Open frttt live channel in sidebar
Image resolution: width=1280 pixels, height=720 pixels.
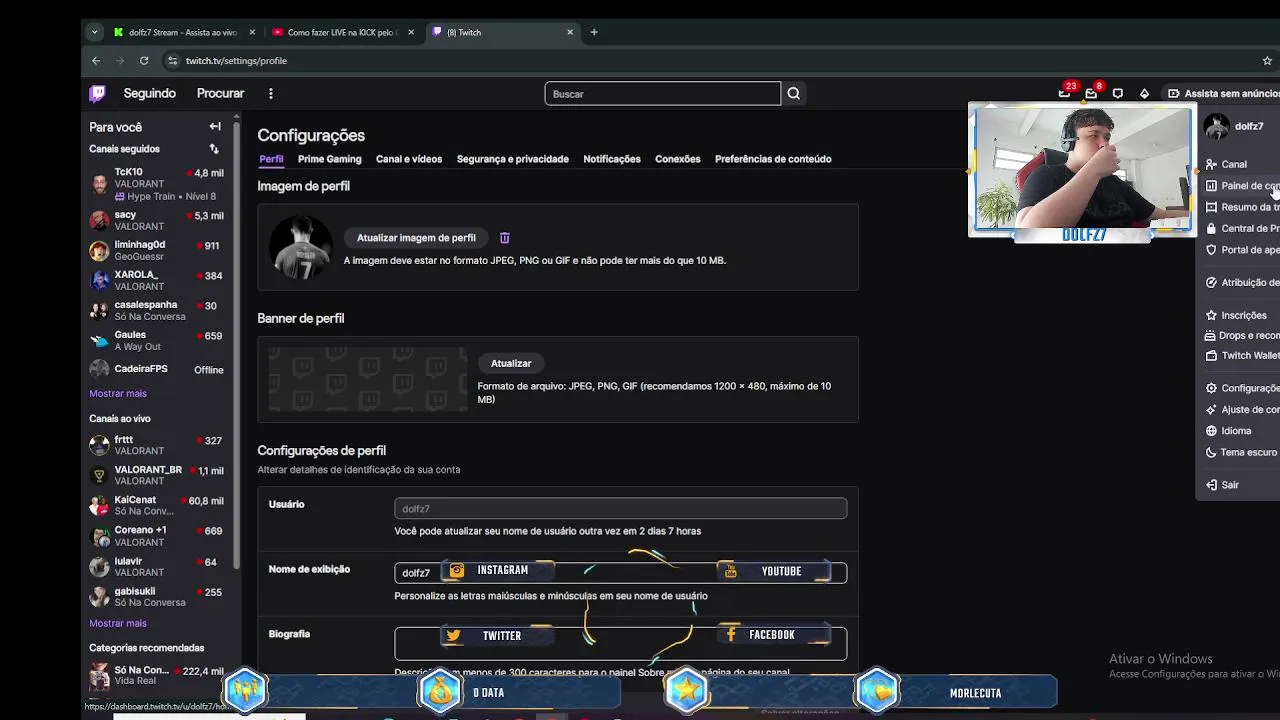pyautogui.click(x=156, y=445)
